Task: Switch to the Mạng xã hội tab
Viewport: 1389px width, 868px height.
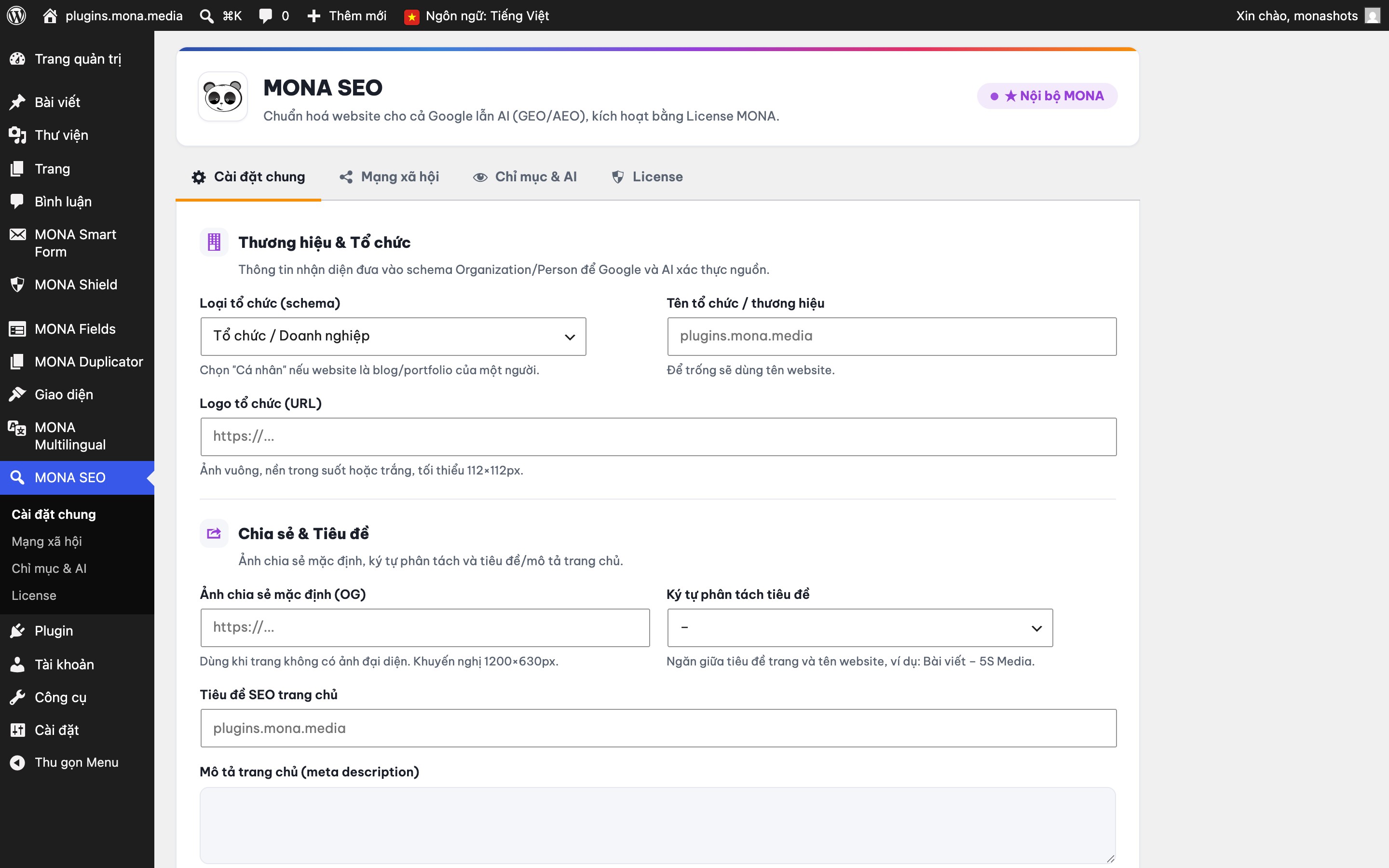Action: pos(389,177)
